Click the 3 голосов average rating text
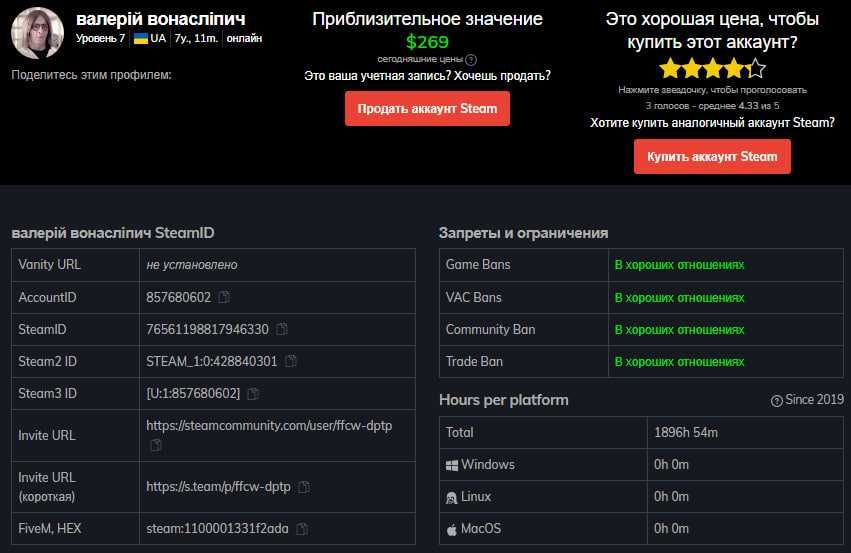Image resolution: width=851 pixels, height=553 pixels. [712, 106]
